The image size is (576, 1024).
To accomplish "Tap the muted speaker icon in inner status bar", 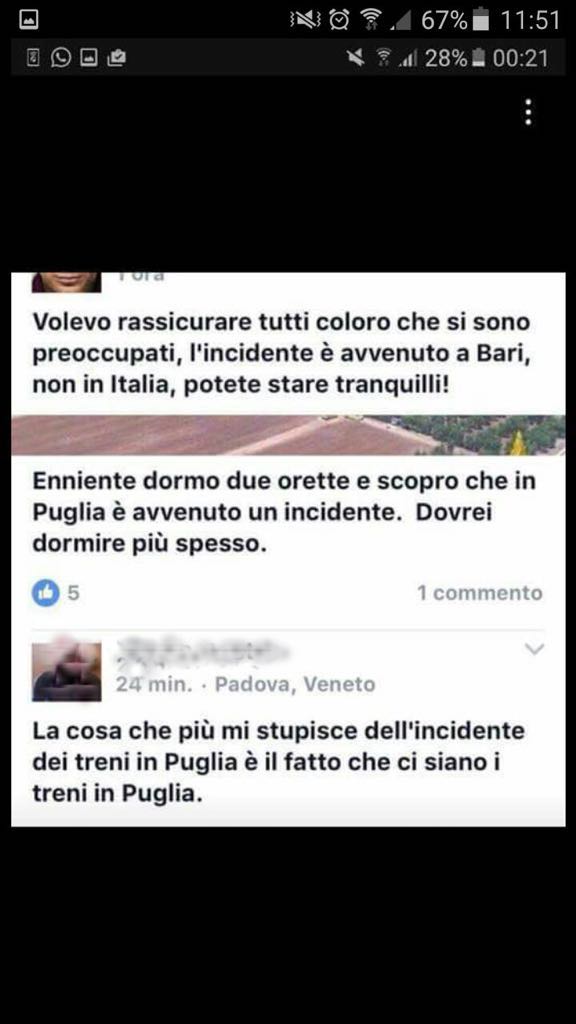I will coord(356,58).
